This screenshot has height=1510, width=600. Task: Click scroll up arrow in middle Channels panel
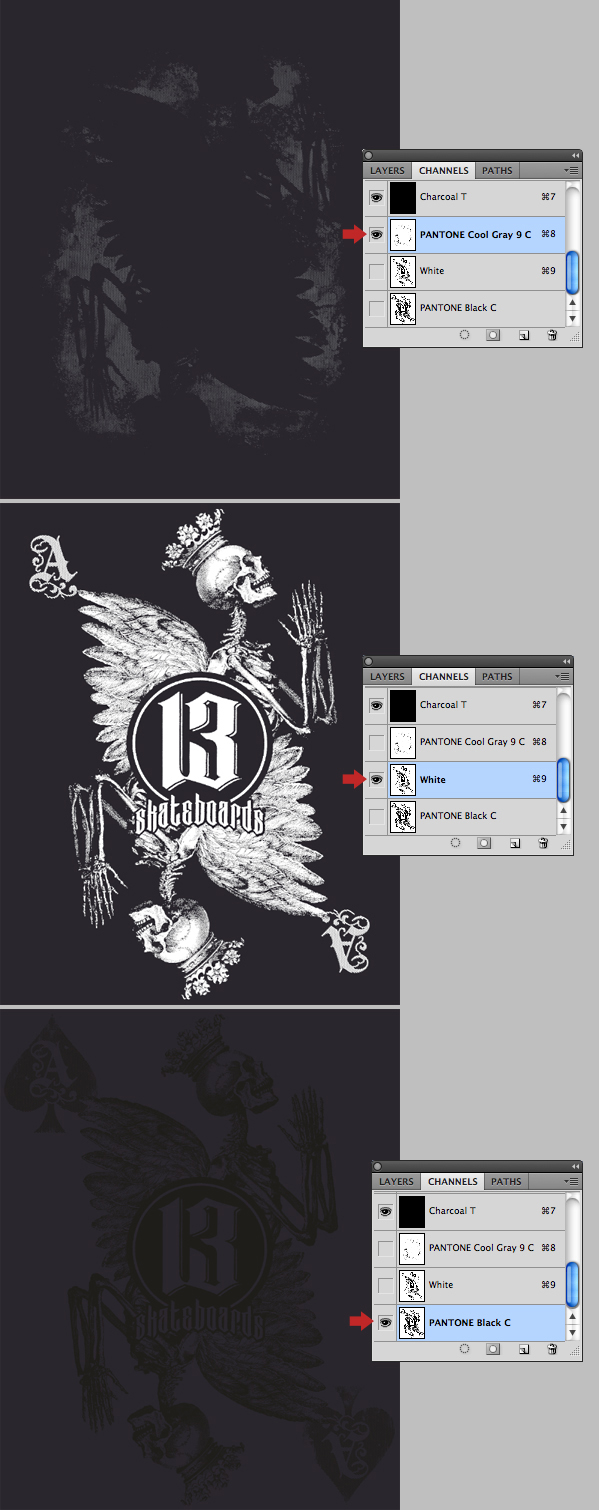pyautogui.click(x=564, y=811)
